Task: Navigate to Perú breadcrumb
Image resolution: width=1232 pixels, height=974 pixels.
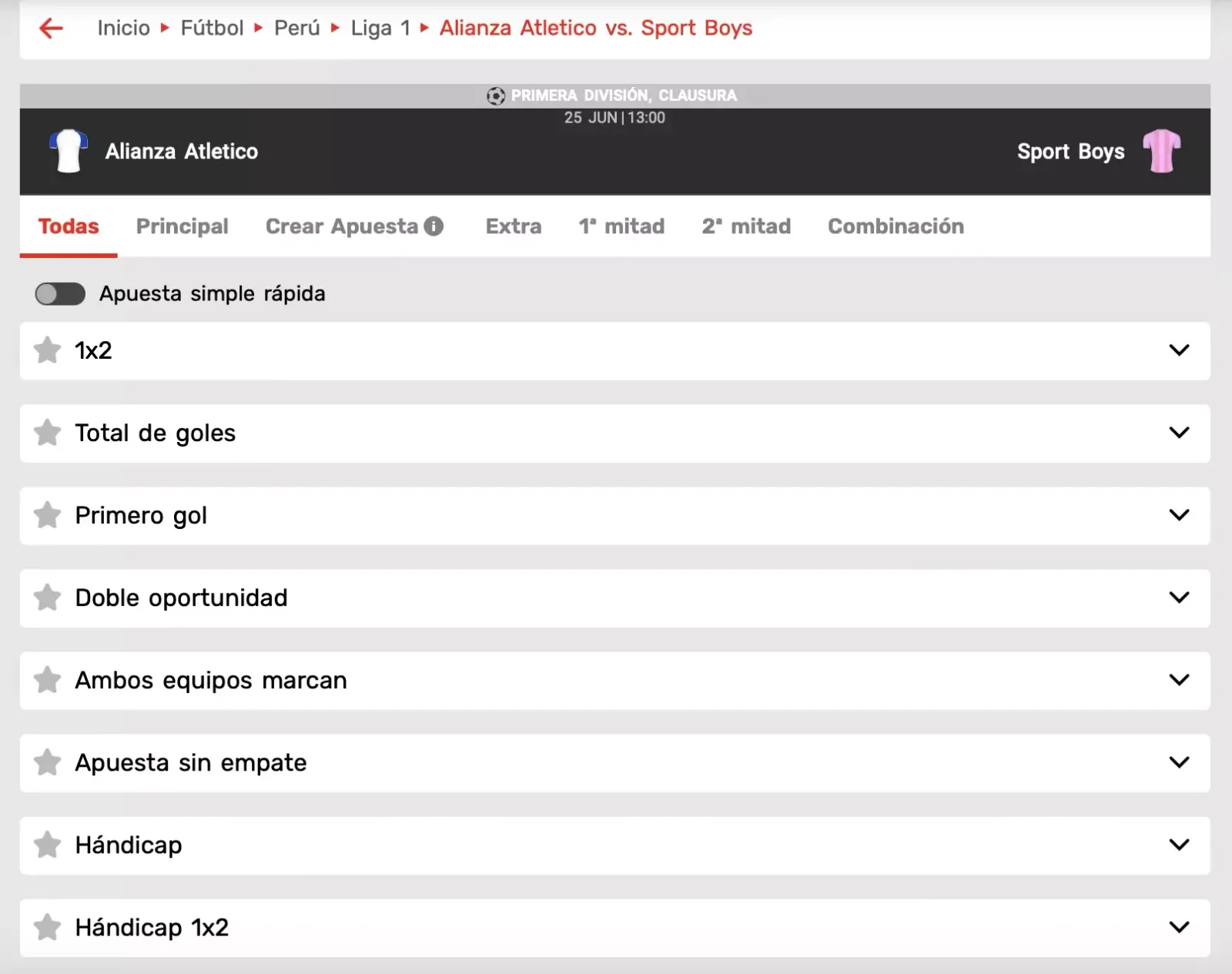Action: coord(297,28)
